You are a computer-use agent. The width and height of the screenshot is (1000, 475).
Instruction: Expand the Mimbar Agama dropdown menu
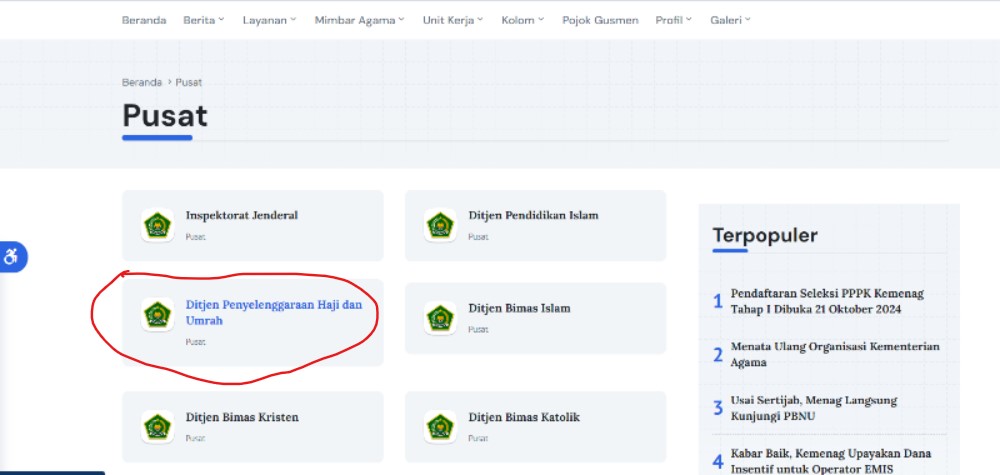point(359,20)
